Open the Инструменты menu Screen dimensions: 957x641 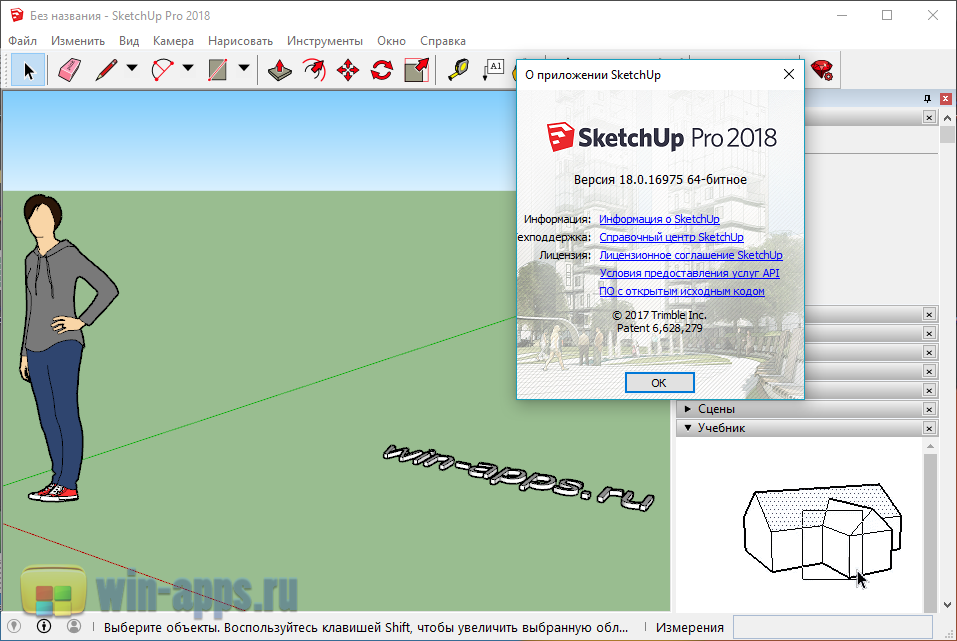[324, 41]
